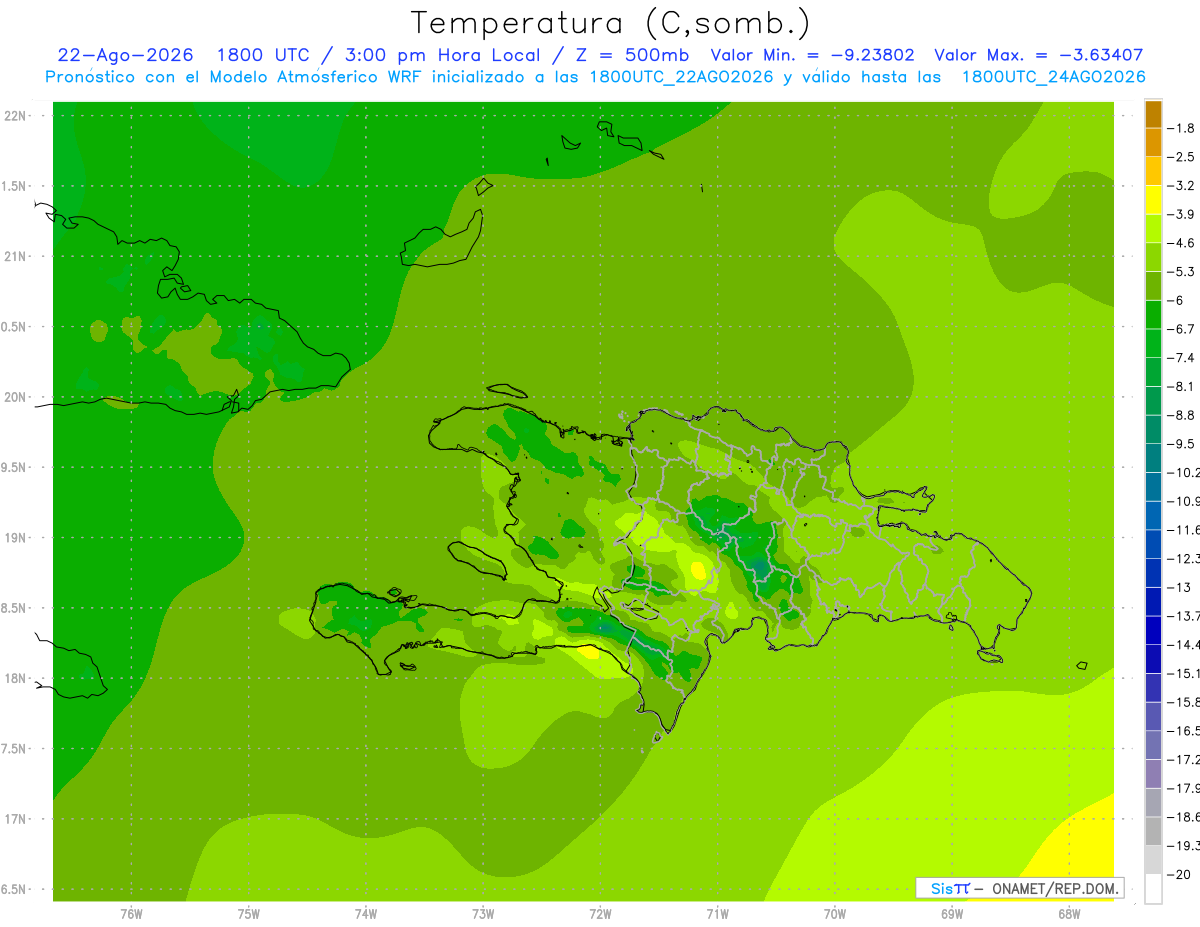Pick the gray swatch between -18.6 and -19.3
This screenshot has width=1200, height=927.
[x=1153, y=831]
